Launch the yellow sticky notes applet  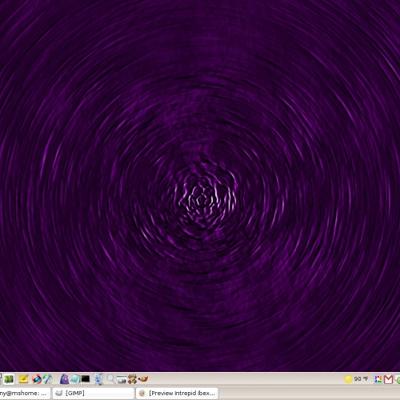click(23, 379)
